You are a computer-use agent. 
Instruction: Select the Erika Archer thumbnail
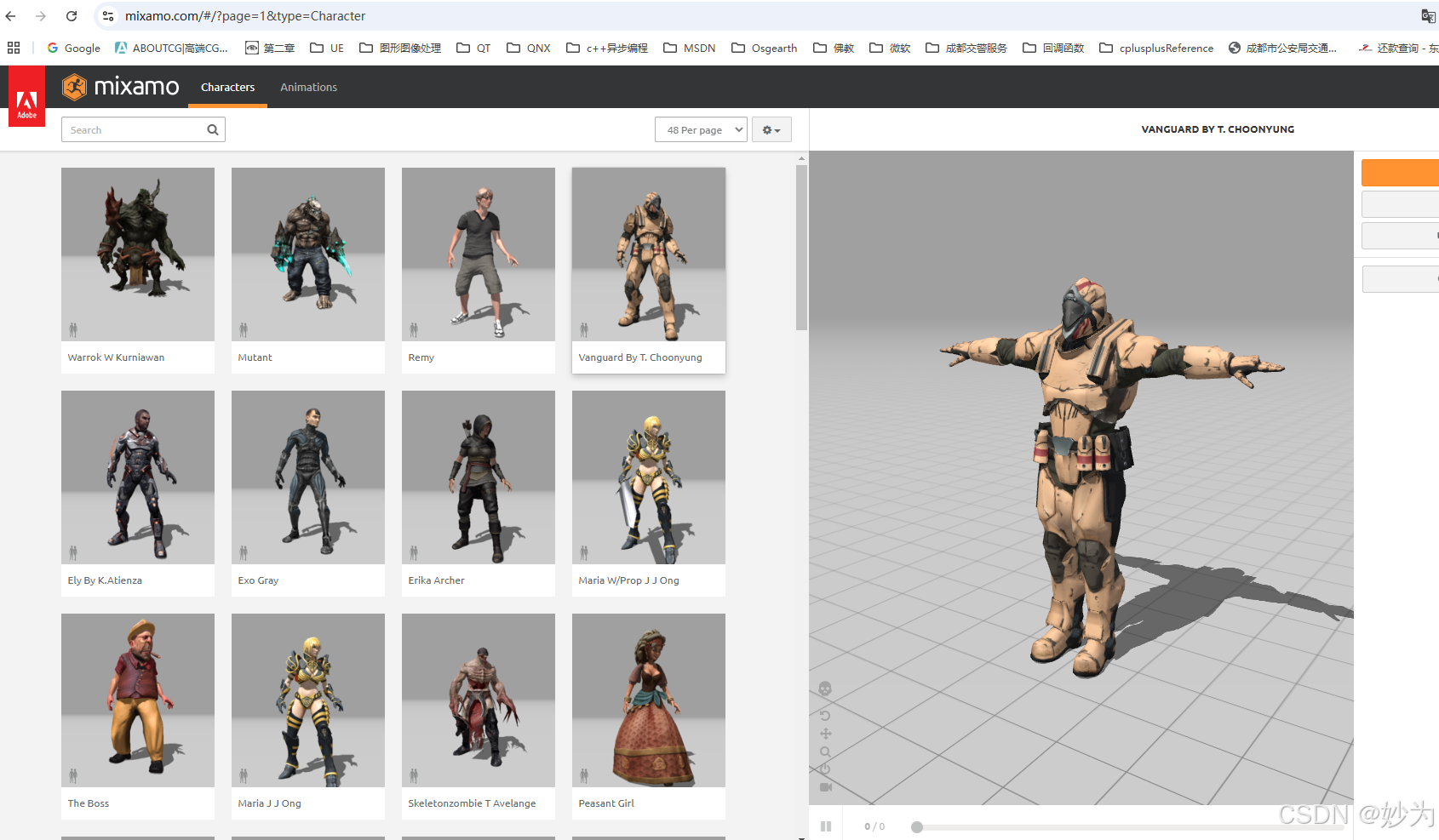pos(479,477)
